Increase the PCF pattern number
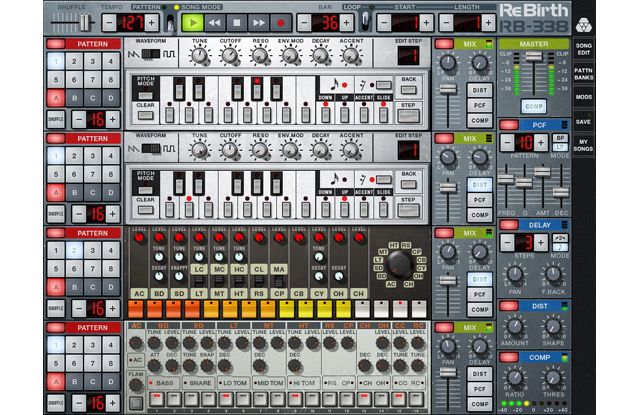Image resolution: width=640 pixels, height=415 pixels. click(x=541, y=143)
